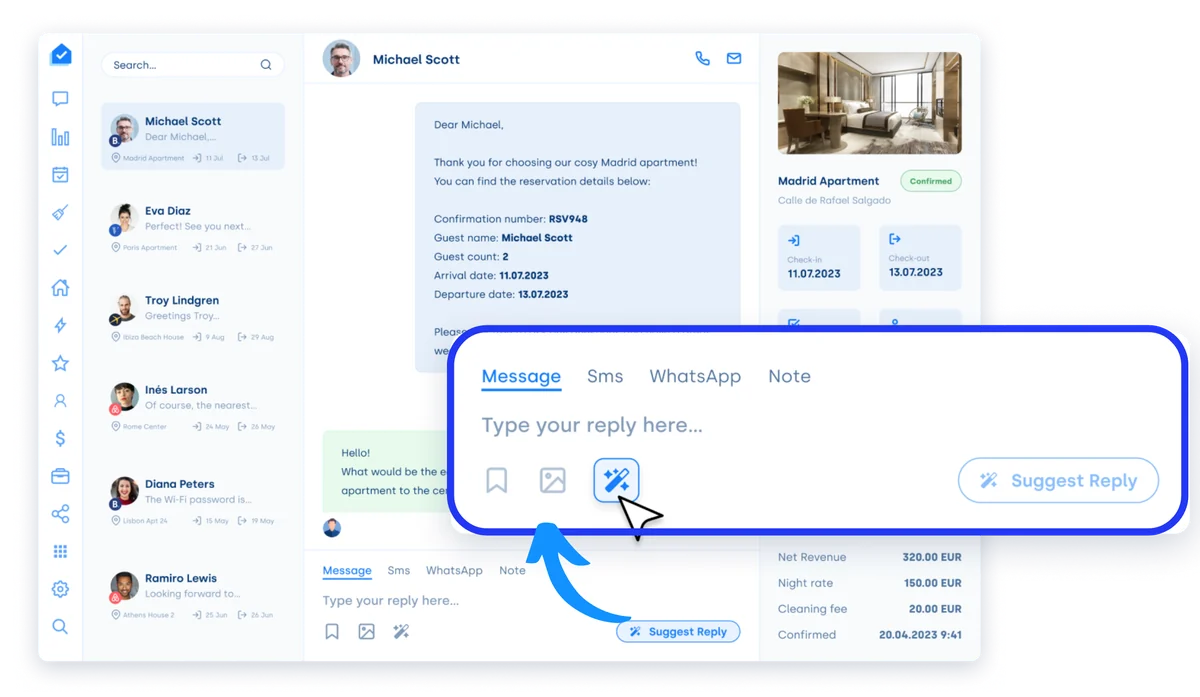Open the chat messages icon in the sidebar

(x=60, y=99)
